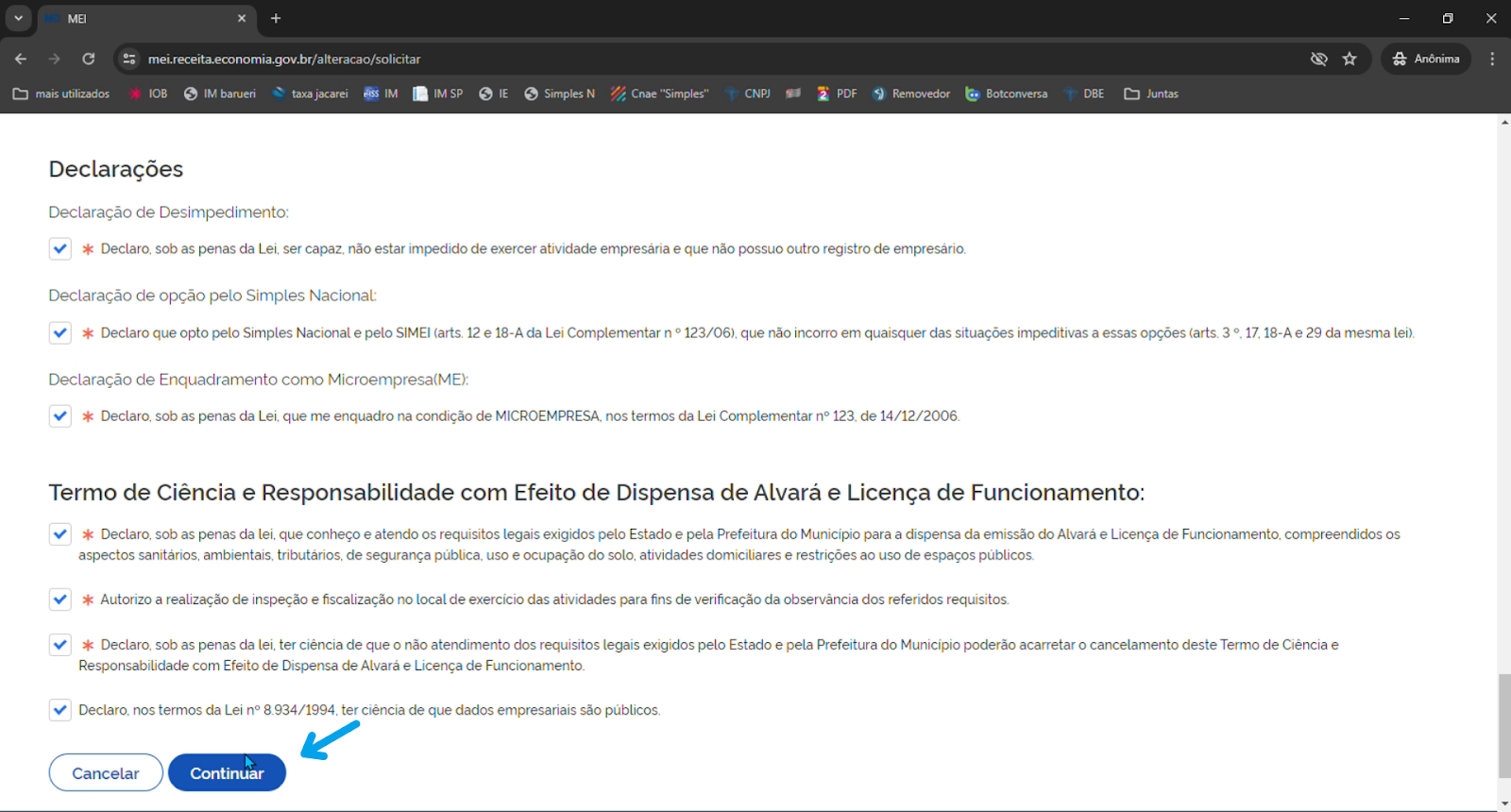Open the IM bookmark
Viewport: 1511px width, 812px height.
point(382,93)
